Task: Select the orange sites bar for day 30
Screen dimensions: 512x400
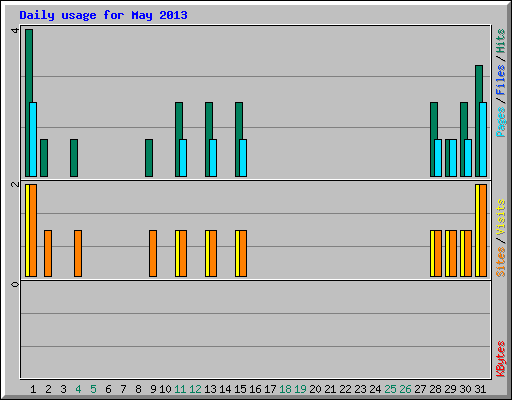Action: (x=468, y=253)
